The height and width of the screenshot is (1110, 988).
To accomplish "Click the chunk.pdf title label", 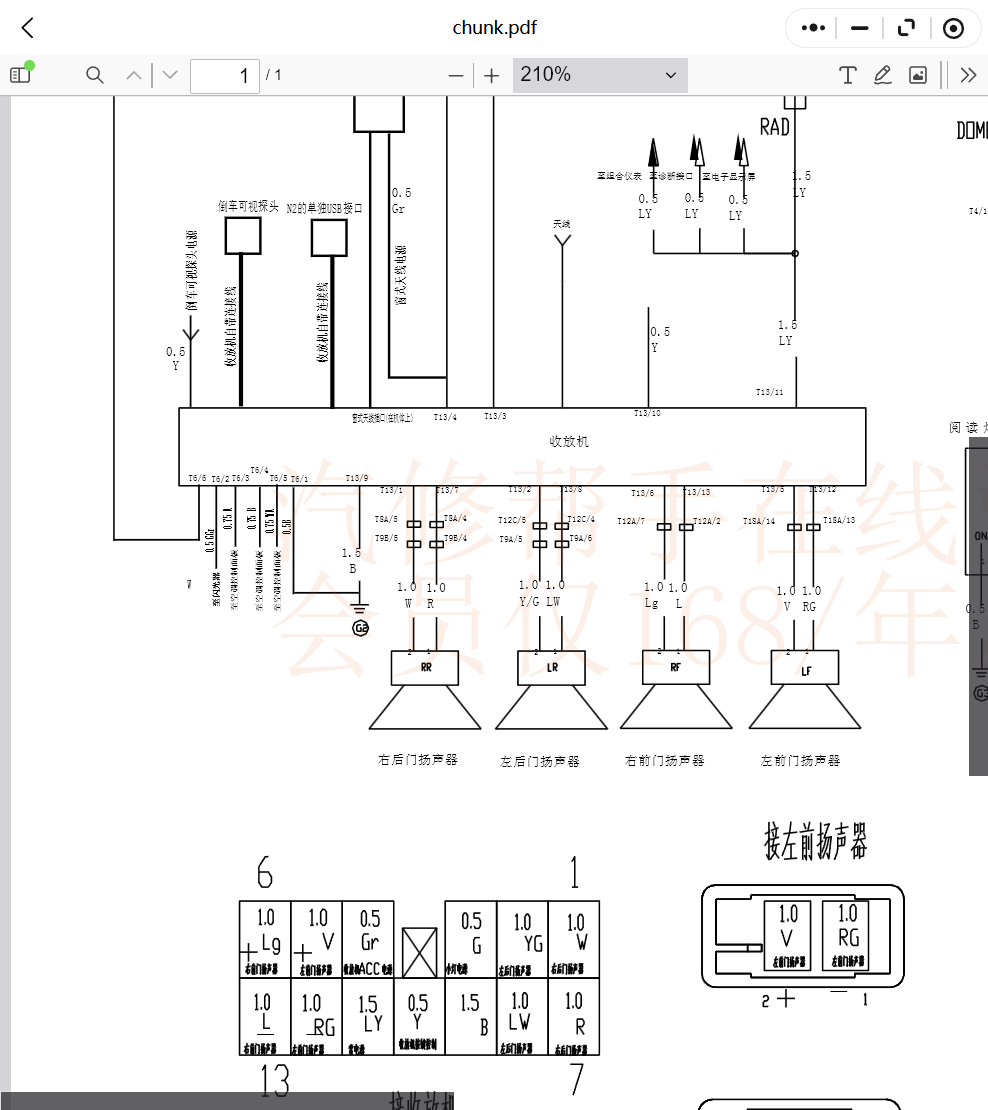I will (495, 28).
